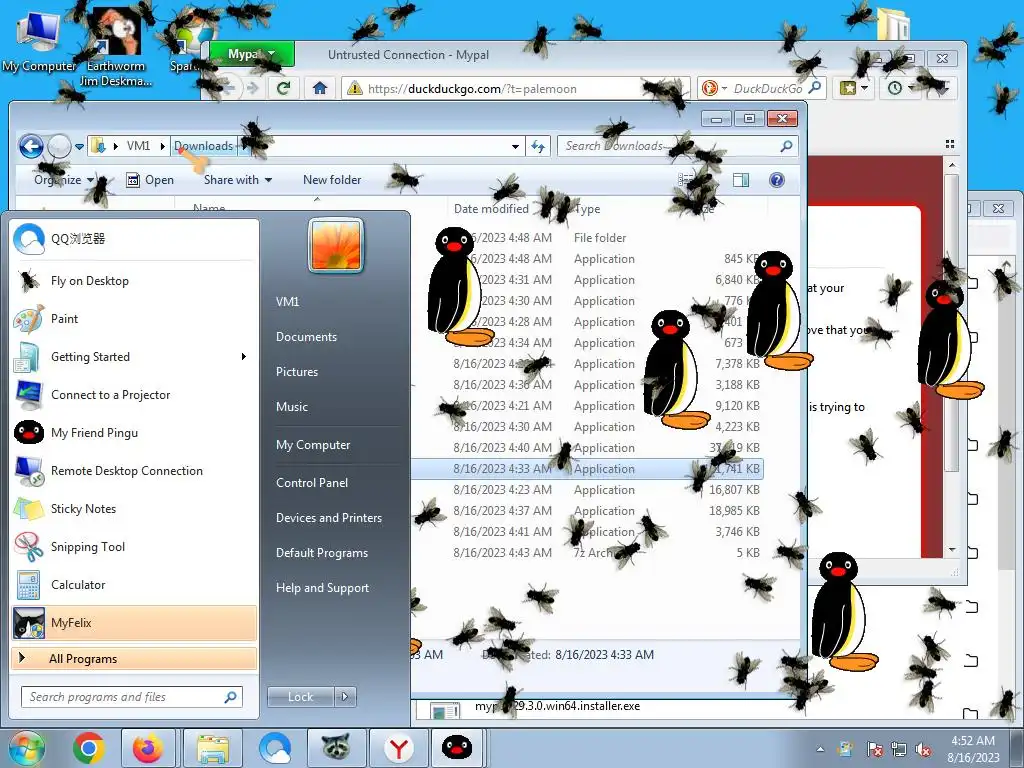Open Share with dropdown in Explorer
1024x768 pixels.
[x=238, y=180]
